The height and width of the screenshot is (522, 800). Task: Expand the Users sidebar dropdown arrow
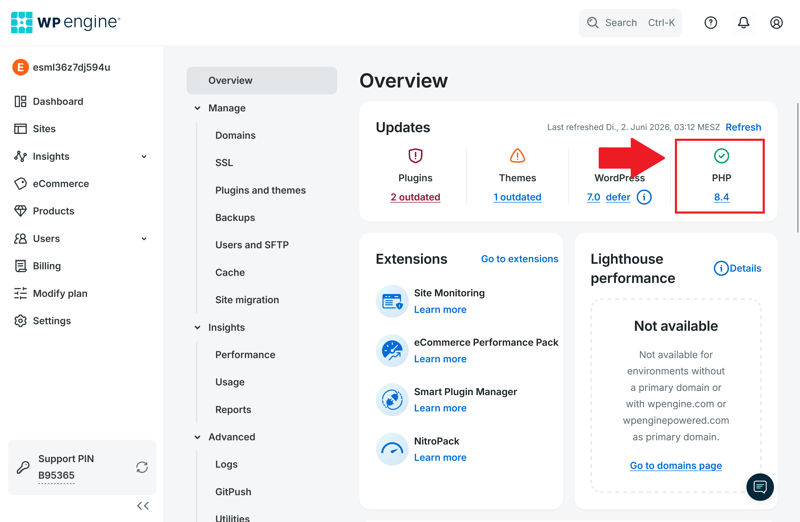(144, 239)
